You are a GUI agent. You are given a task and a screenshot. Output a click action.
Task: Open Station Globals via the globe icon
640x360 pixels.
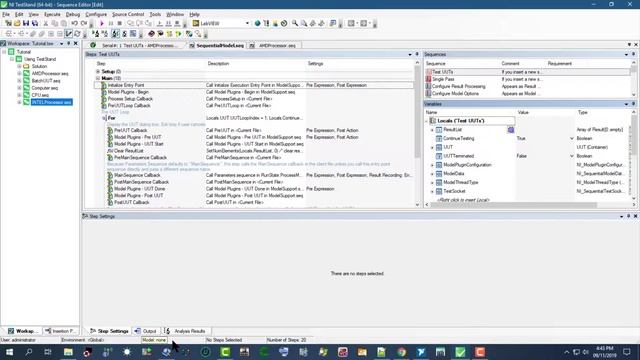258,23
